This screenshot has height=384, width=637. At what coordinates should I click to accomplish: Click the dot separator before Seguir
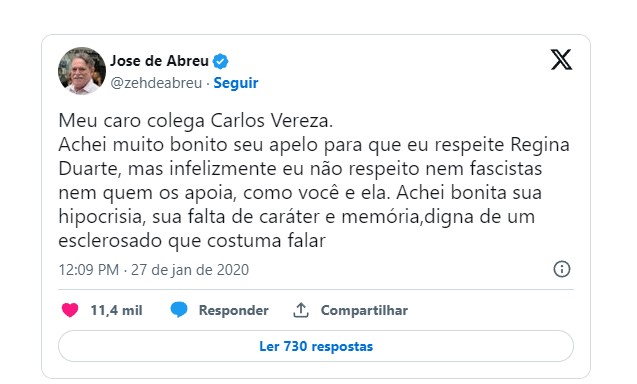(208, 83)
